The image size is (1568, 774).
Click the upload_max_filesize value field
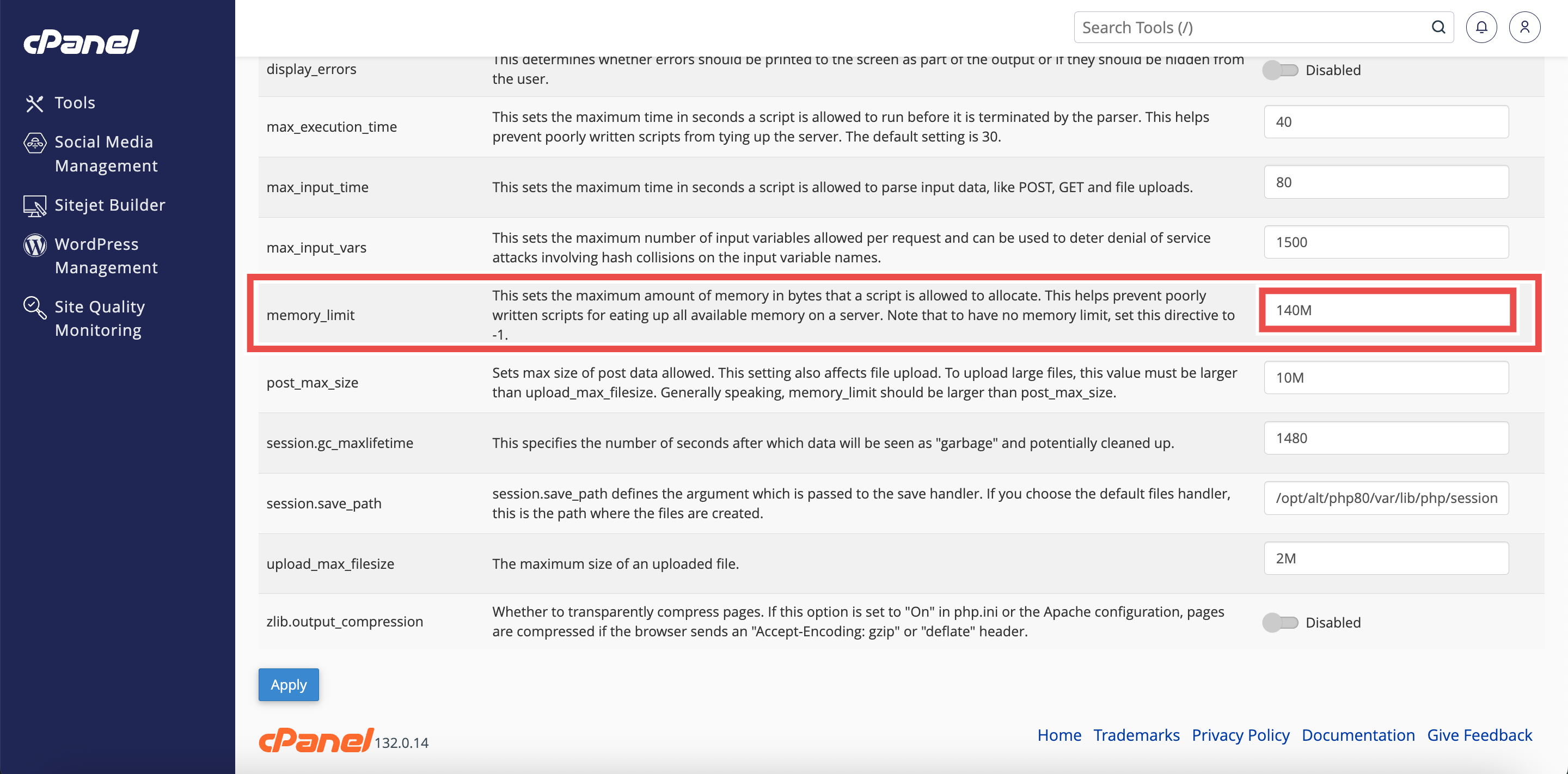pos(1386,558)
